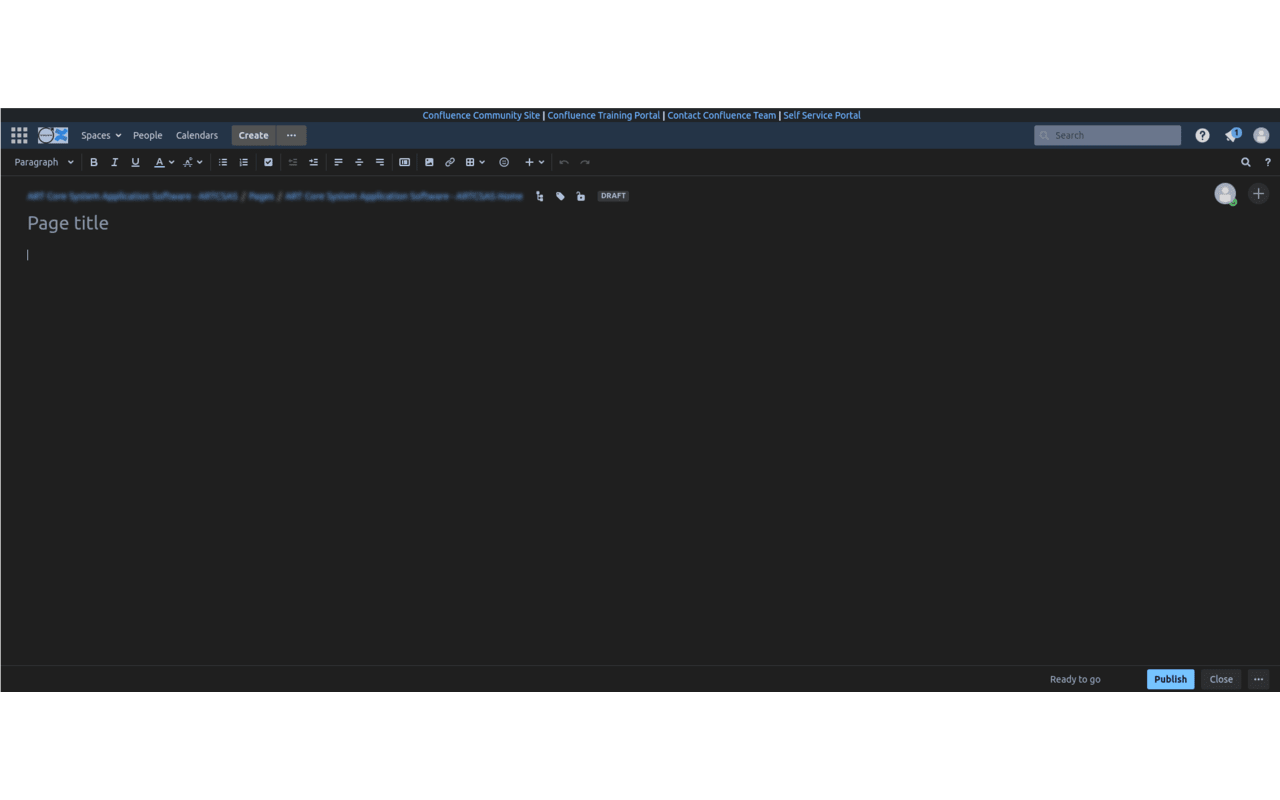Open create-from-template ellipsis button
The image size is (1280, 800).
point(291,135)
